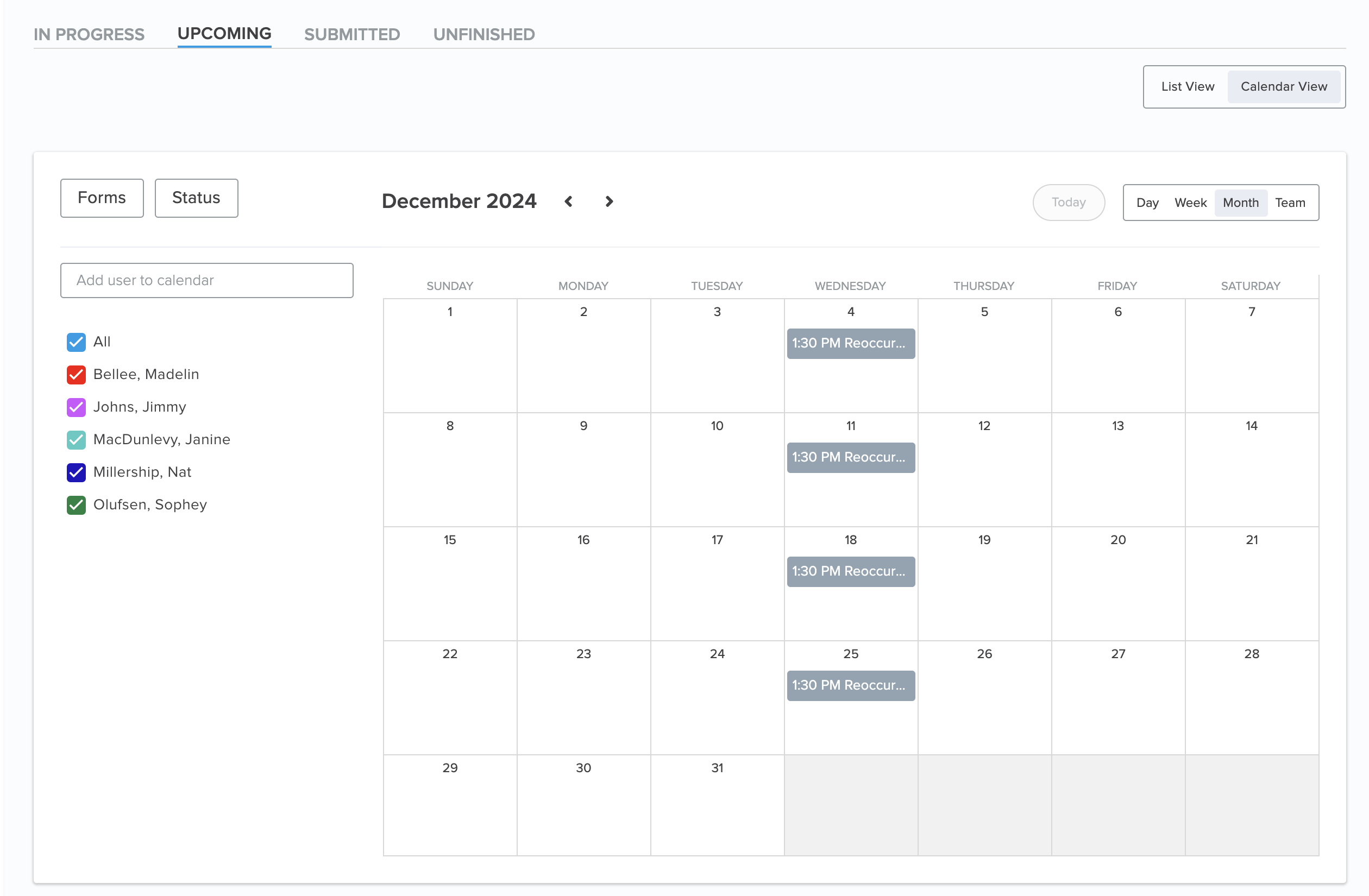The image size is (1369, 896).
Task: Select the Week calendar view
Action: 1190,203
